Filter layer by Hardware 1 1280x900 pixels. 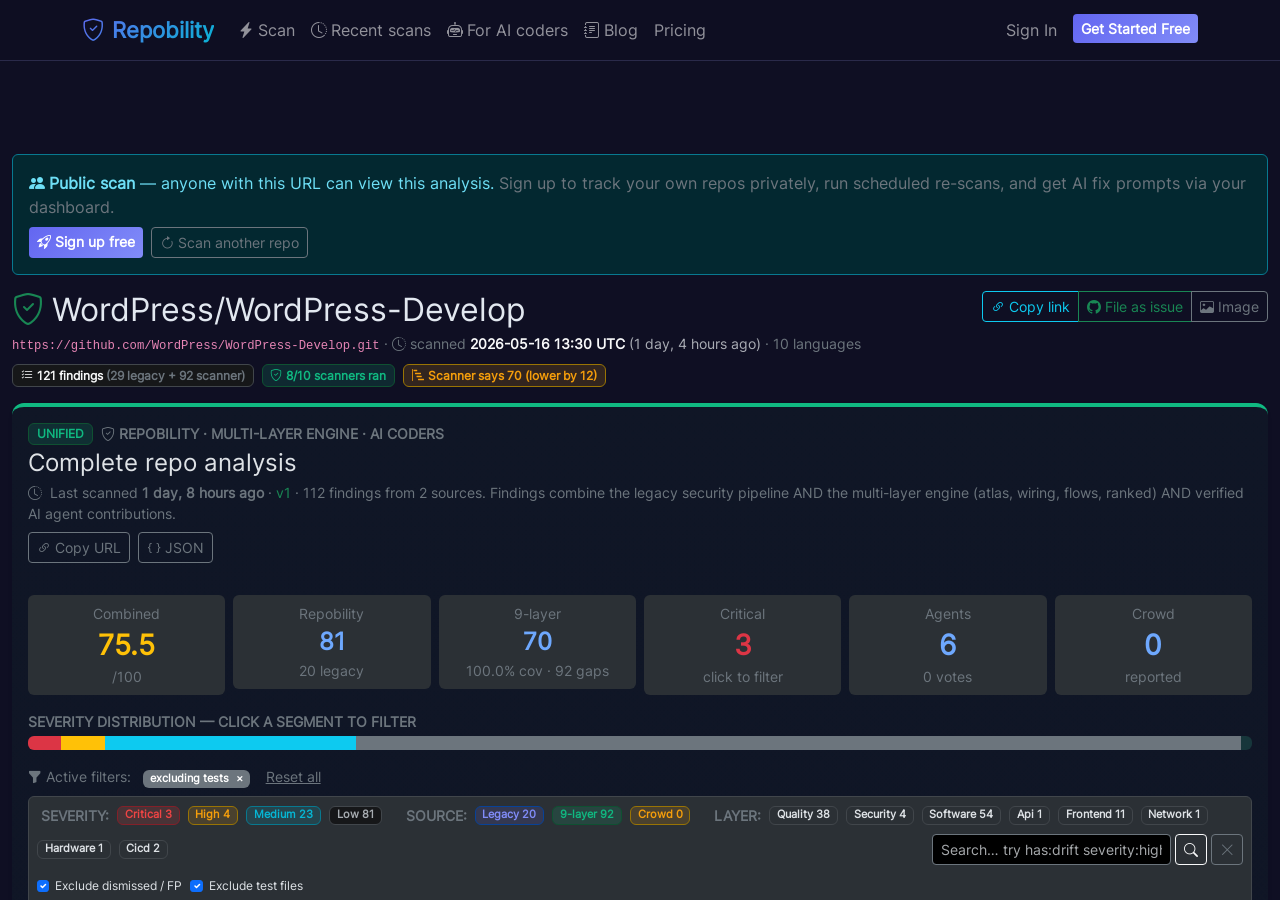click(x=74, y=849)
